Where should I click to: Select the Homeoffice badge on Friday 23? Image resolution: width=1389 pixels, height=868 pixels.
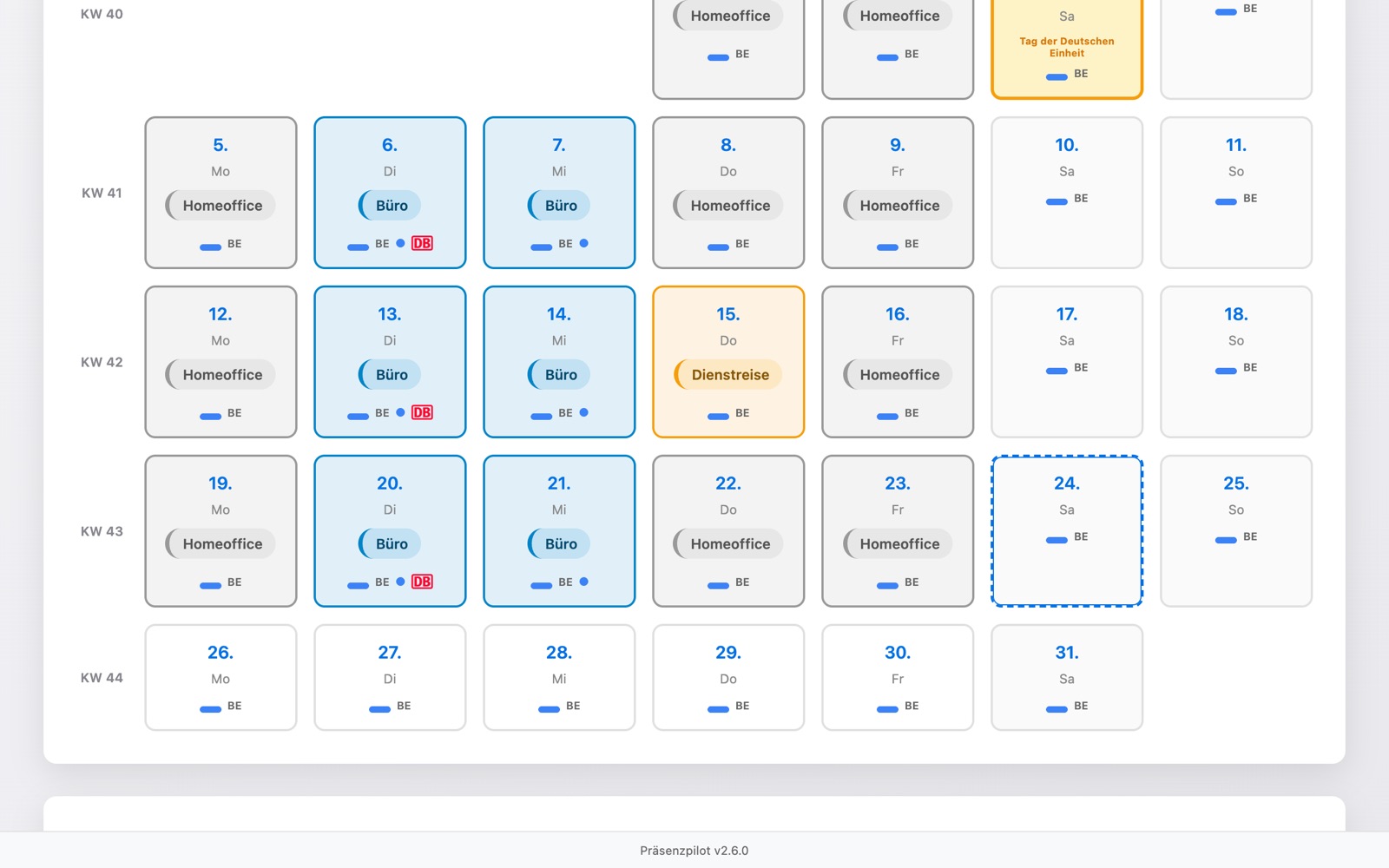[x=898, y=544]
